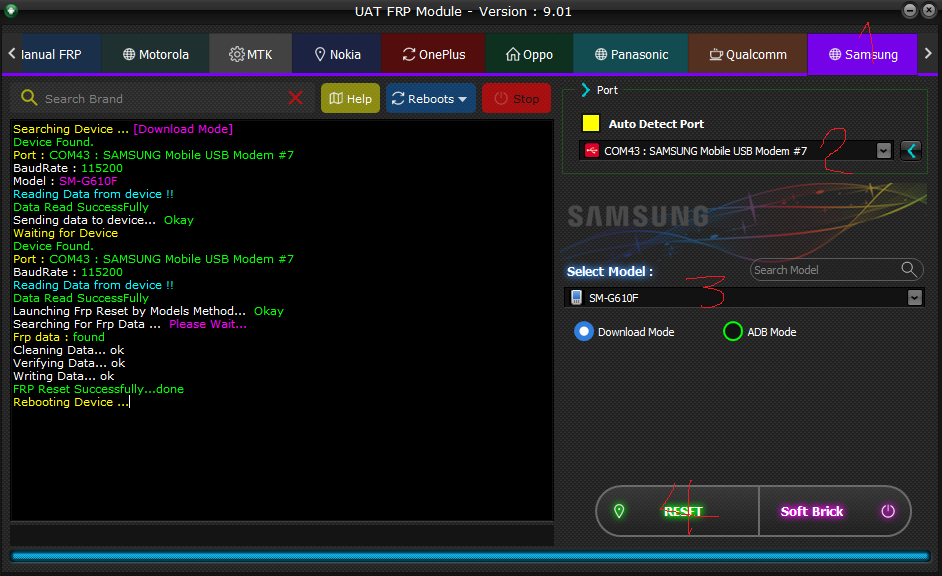Close the UAT FRP Module window
The height and width of the screenshot is (576, 942).
929,10
